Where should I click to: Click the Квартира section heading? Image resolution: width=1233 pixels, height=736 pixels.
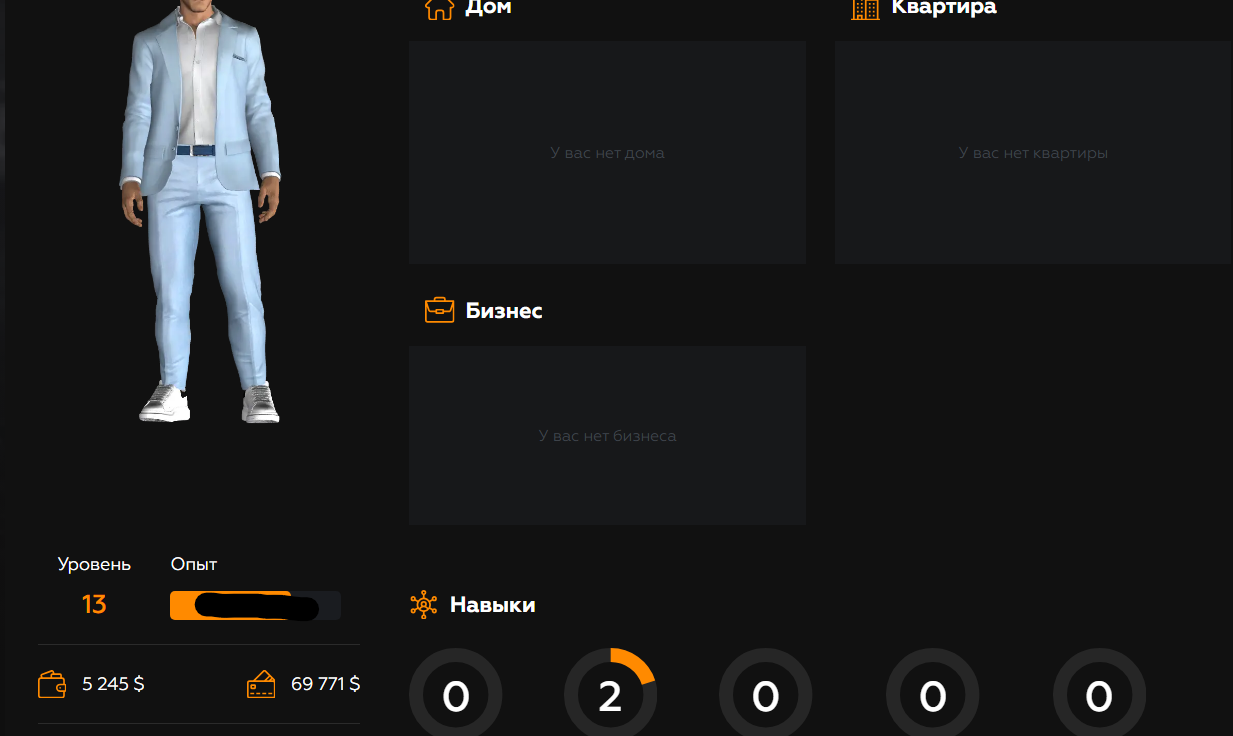click(943, 8)
